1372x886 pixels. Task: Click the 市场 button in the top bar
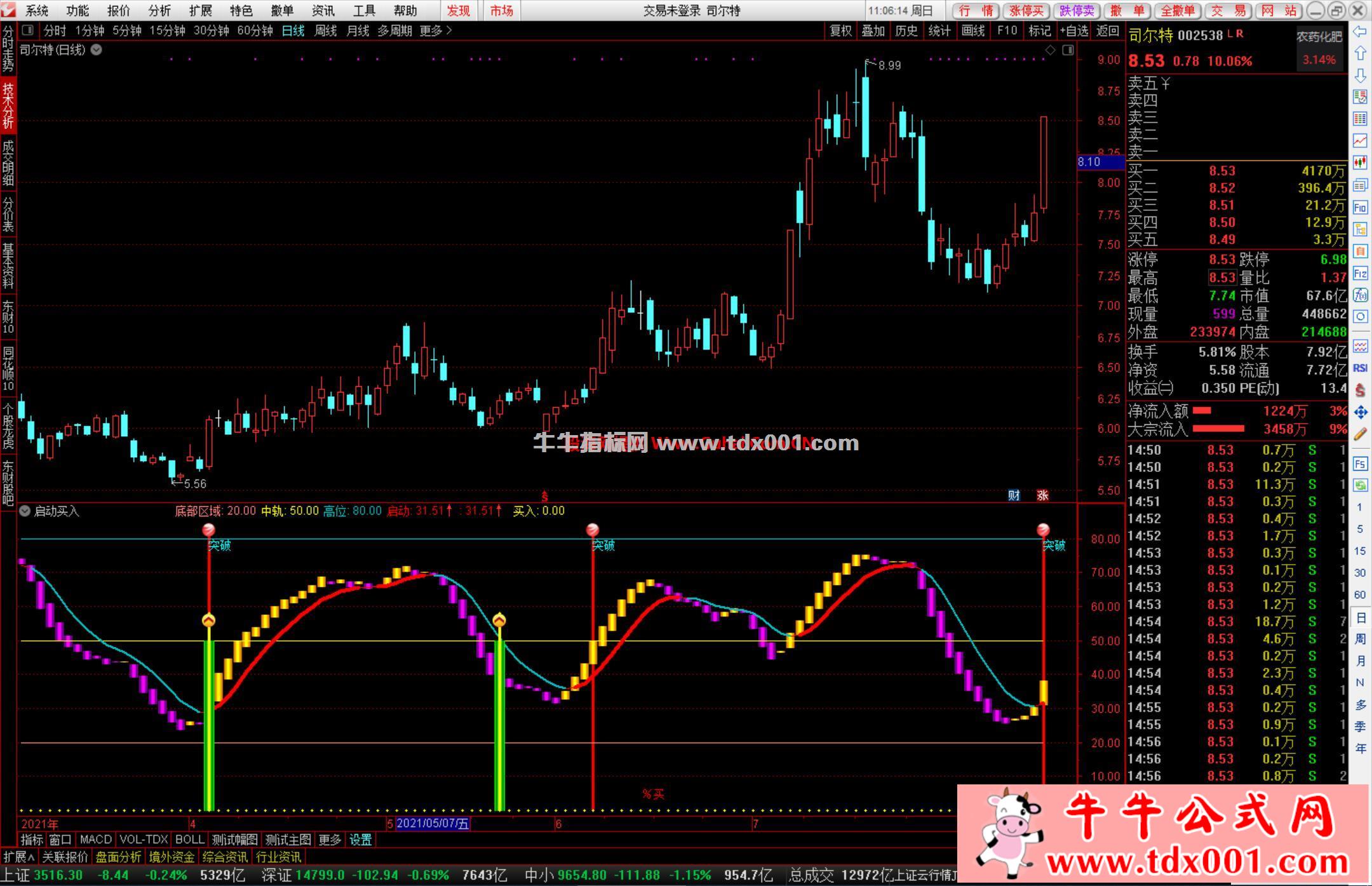(502, 11)
